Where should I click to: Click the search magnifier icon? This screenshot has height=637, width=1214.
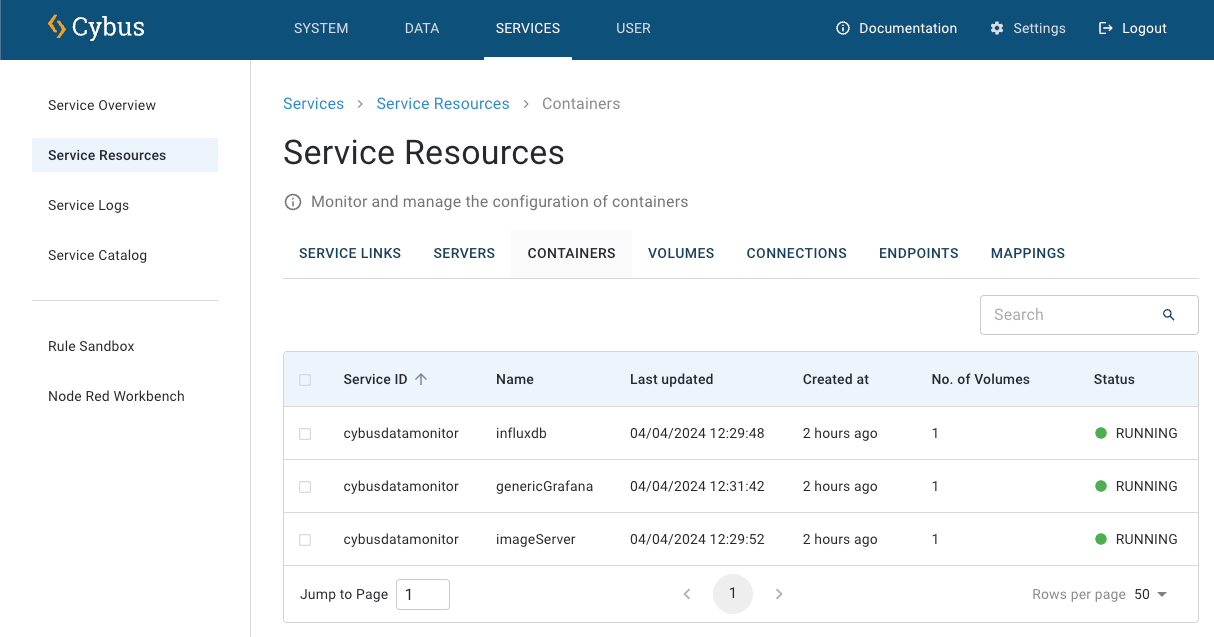(1168, 315)
